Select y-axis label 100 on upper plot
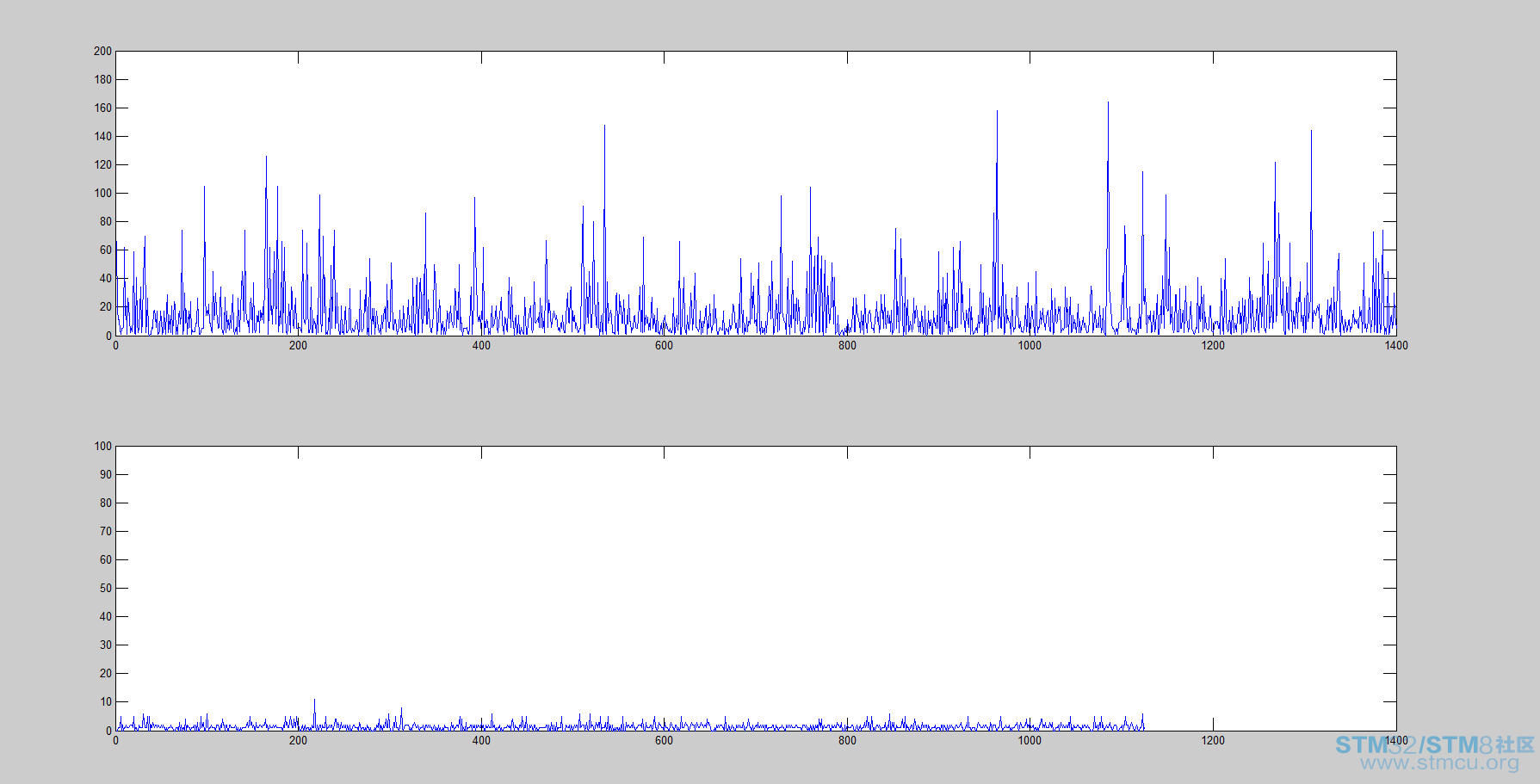Image resolution: width=1540 pixels, height=784 pixels. 103,193
